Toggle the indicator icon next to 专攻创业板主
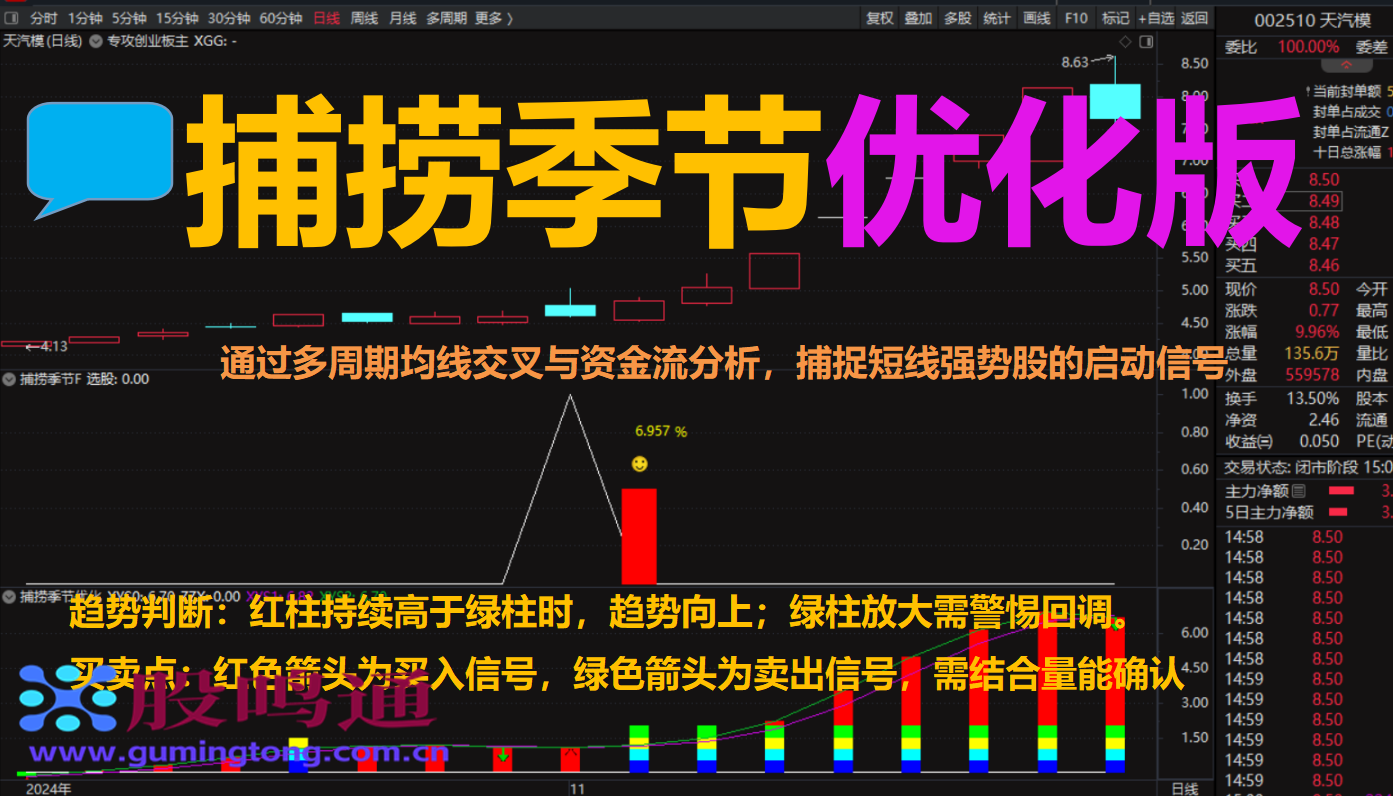 (96, 42)
